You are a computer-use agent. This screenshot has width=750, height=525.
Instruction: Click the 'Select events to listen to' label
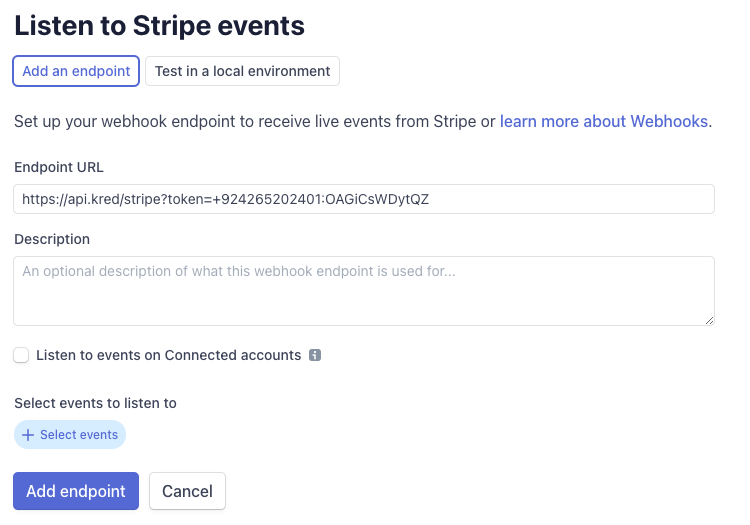pyautogui.click(x=95, y=403)
